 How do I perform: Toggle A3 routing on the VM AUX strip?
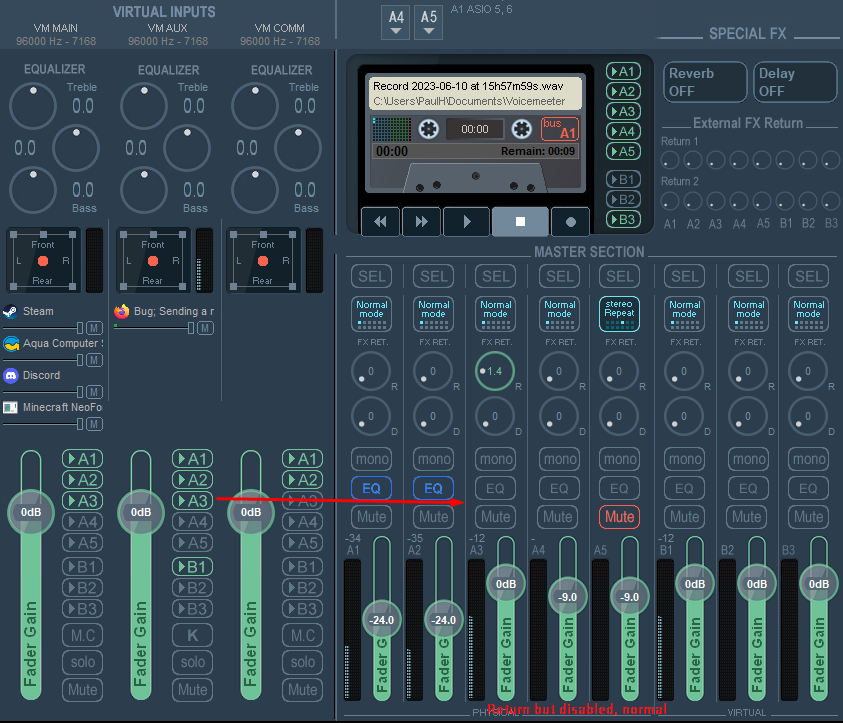click(x=192, y=501)
